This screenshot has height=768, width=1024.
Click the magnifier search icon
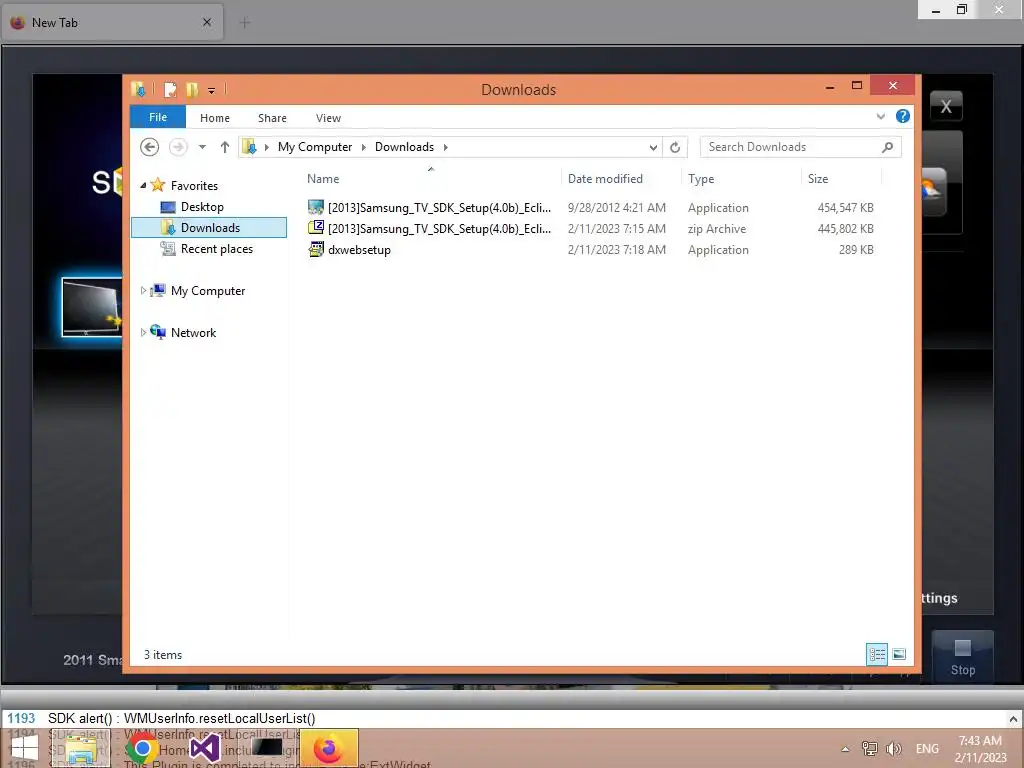click(x=888, y=147)
